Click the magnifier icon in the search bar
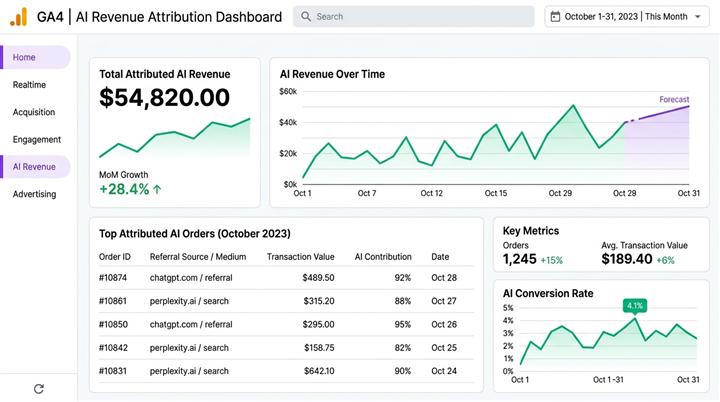This screenshot has height=402, width=720. tap(306, 17)
